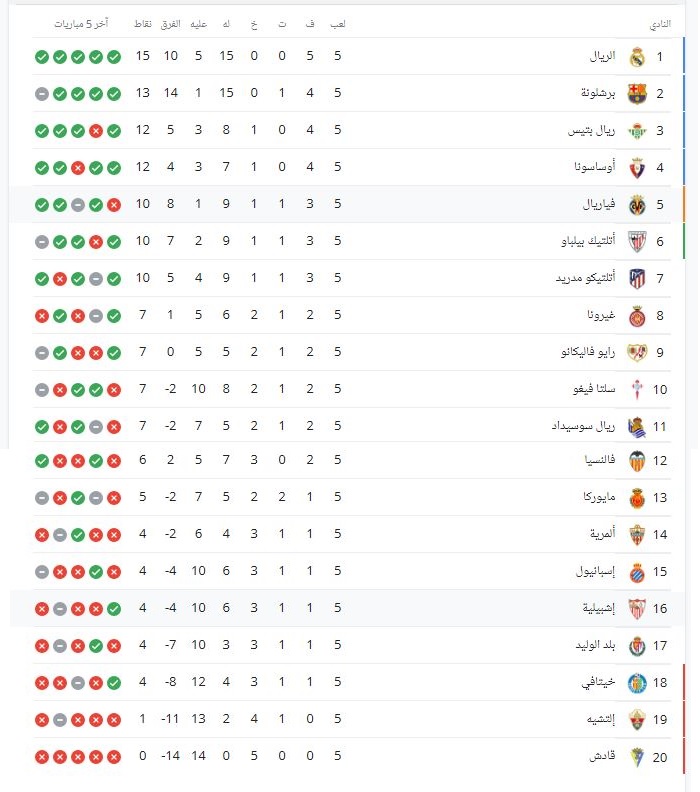Screen dimensions: 700x792
Task: Select the Celta Vigo crest
Action: click(636, 389)
